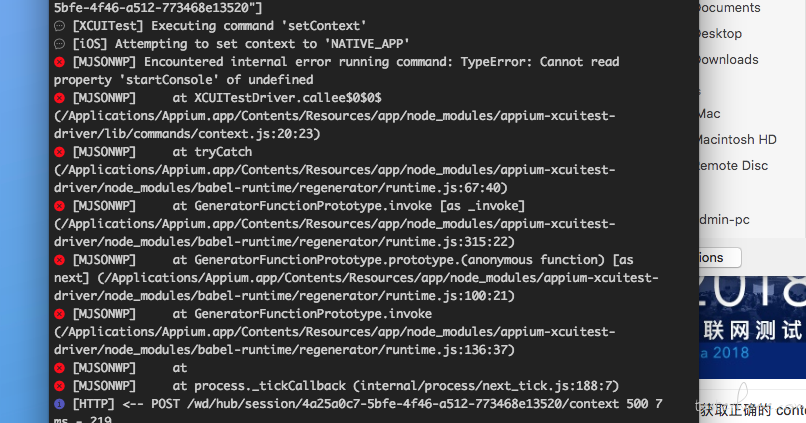Click the error icon beside 'GeneratorFunctionPrototype.invoke' runtime.js:136

(x=60, y=314)
